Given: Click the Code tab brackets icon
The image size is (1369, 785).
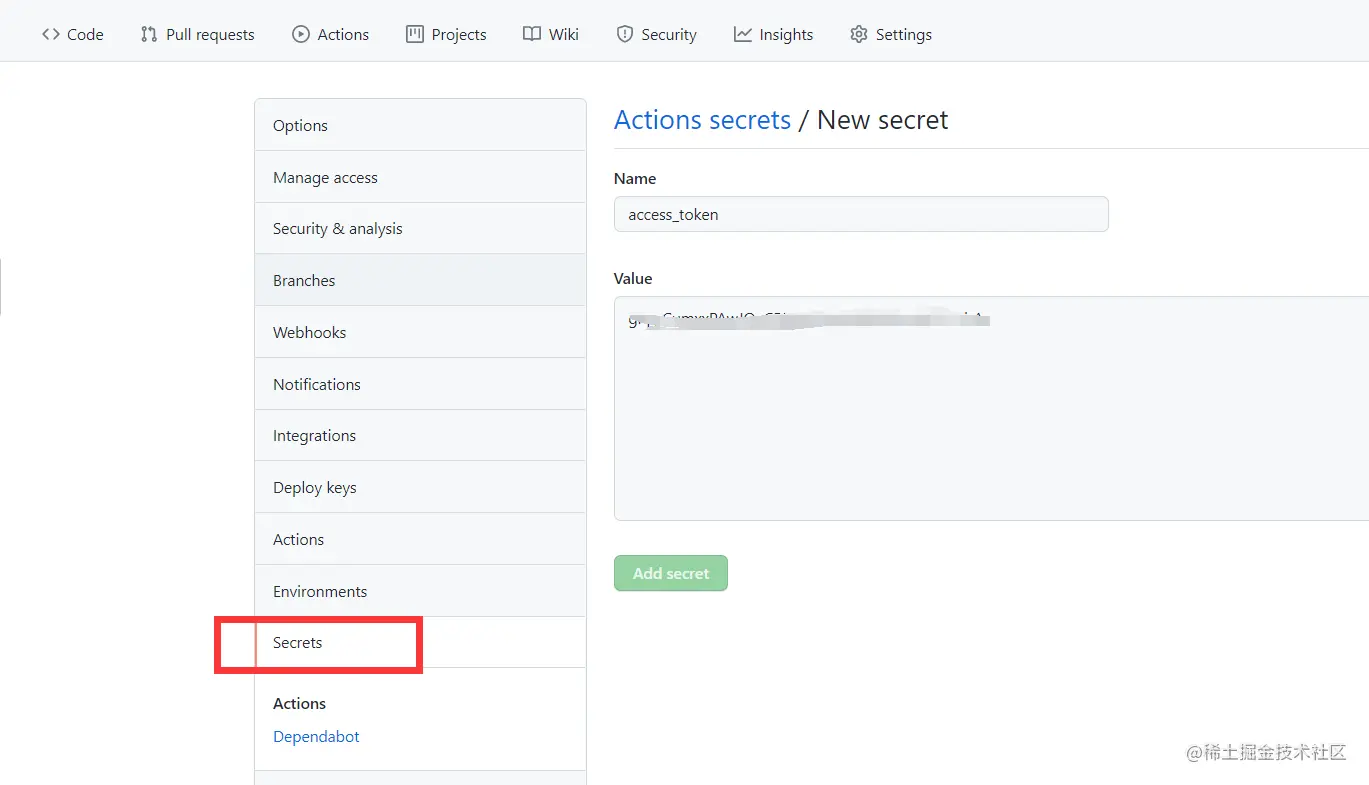Looking at the screenshot, I should 51,34.
